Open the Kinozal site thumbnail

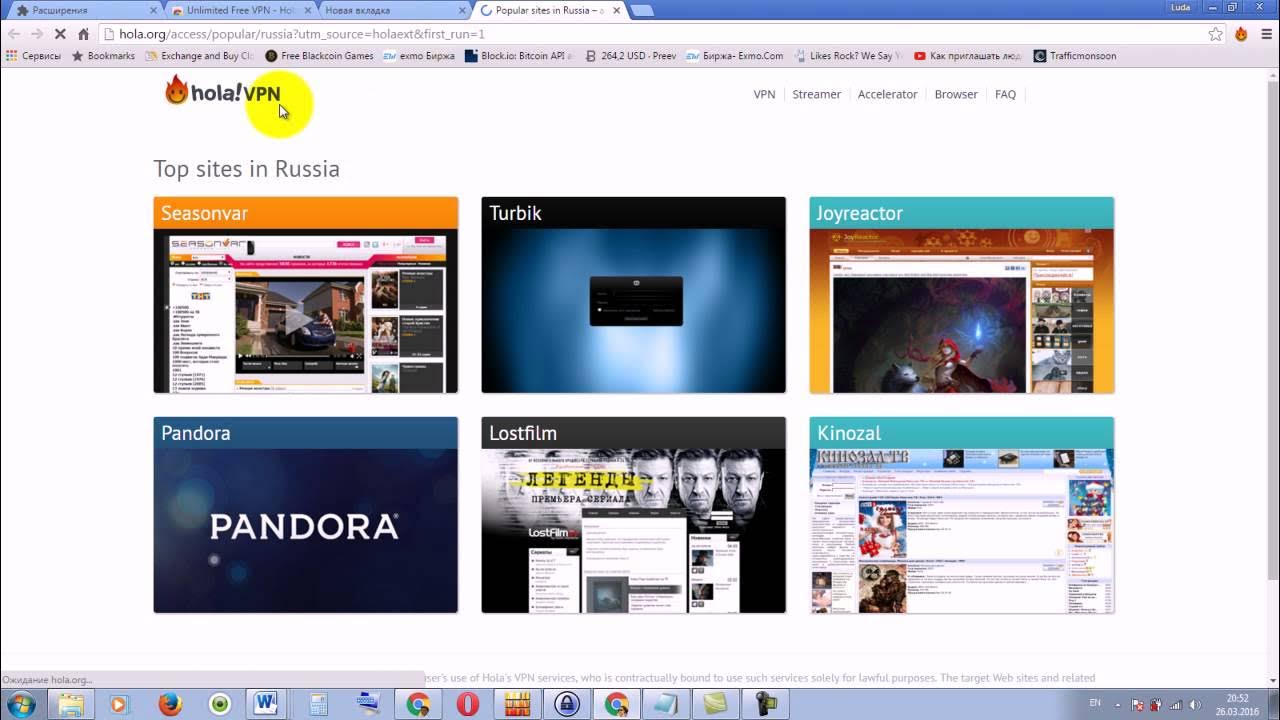(962, 515)
